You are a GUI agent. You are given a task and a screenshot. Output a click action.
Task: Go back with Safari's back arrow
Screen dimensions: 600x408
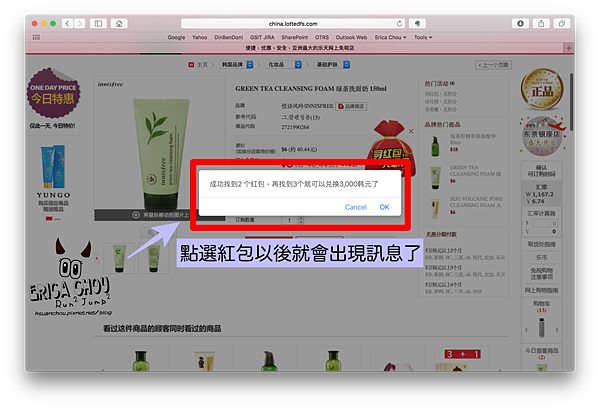[67, 24]
